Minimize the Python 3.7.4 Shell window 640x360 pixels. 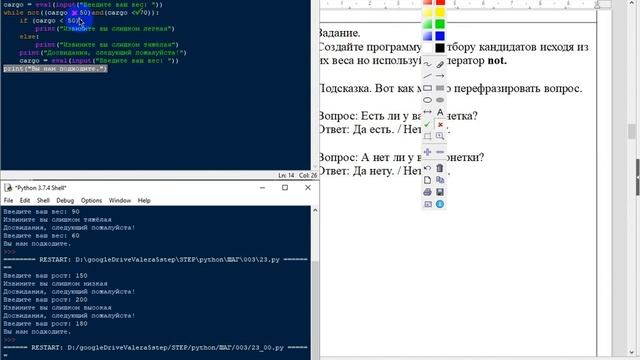[262, 187]
